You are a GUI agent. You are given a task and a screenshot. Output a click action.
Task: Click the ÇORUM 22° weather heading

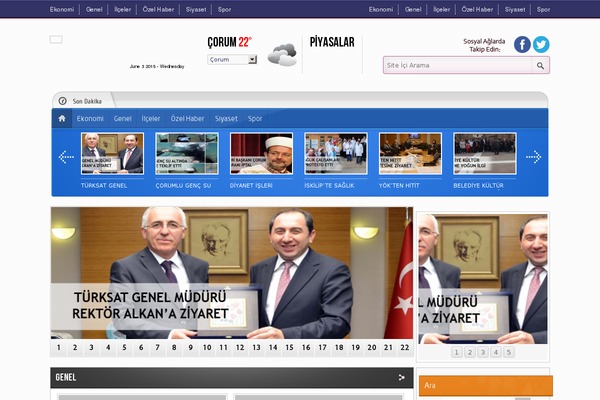point(230,42)
